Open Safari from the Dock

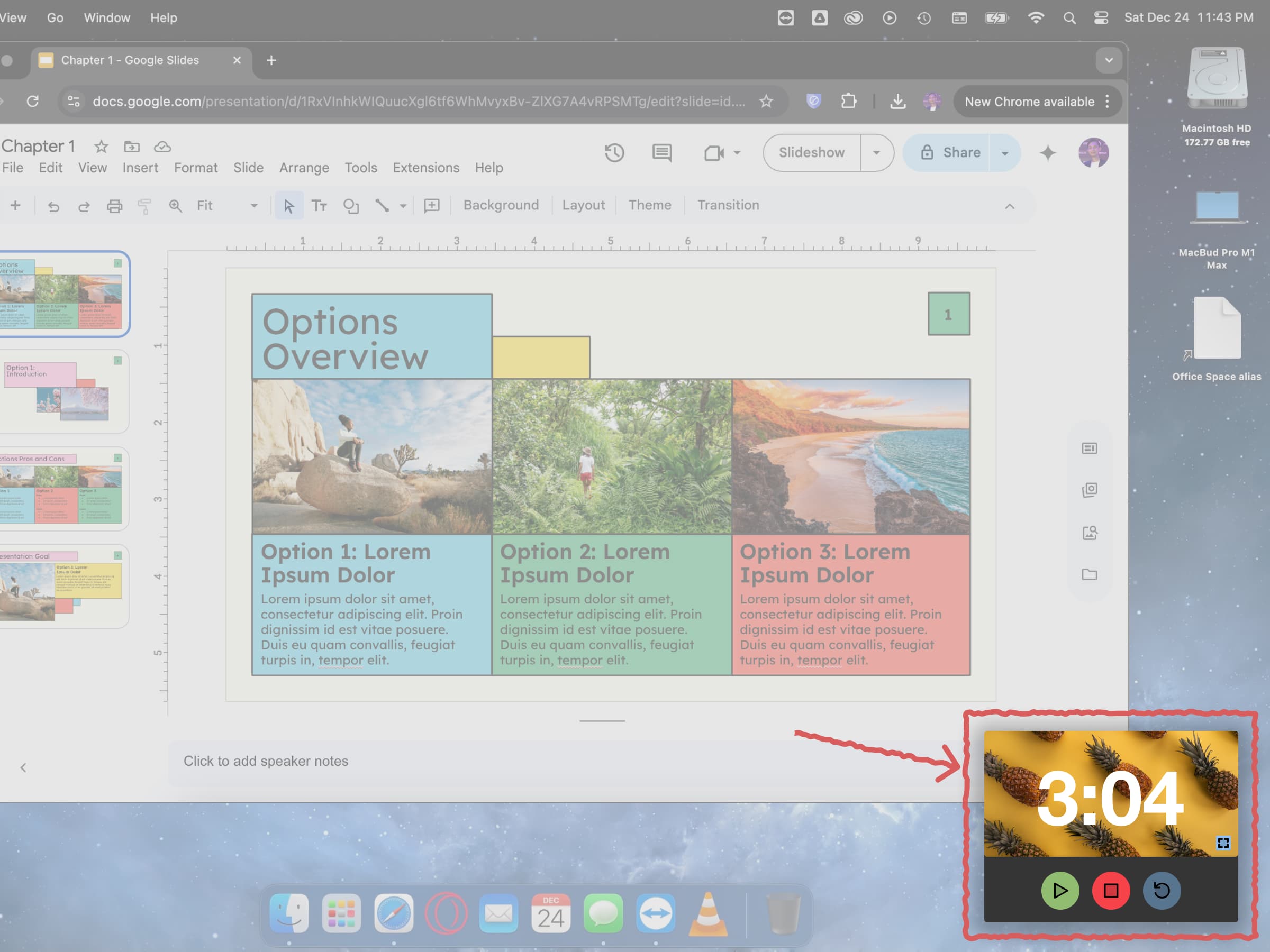393,913
